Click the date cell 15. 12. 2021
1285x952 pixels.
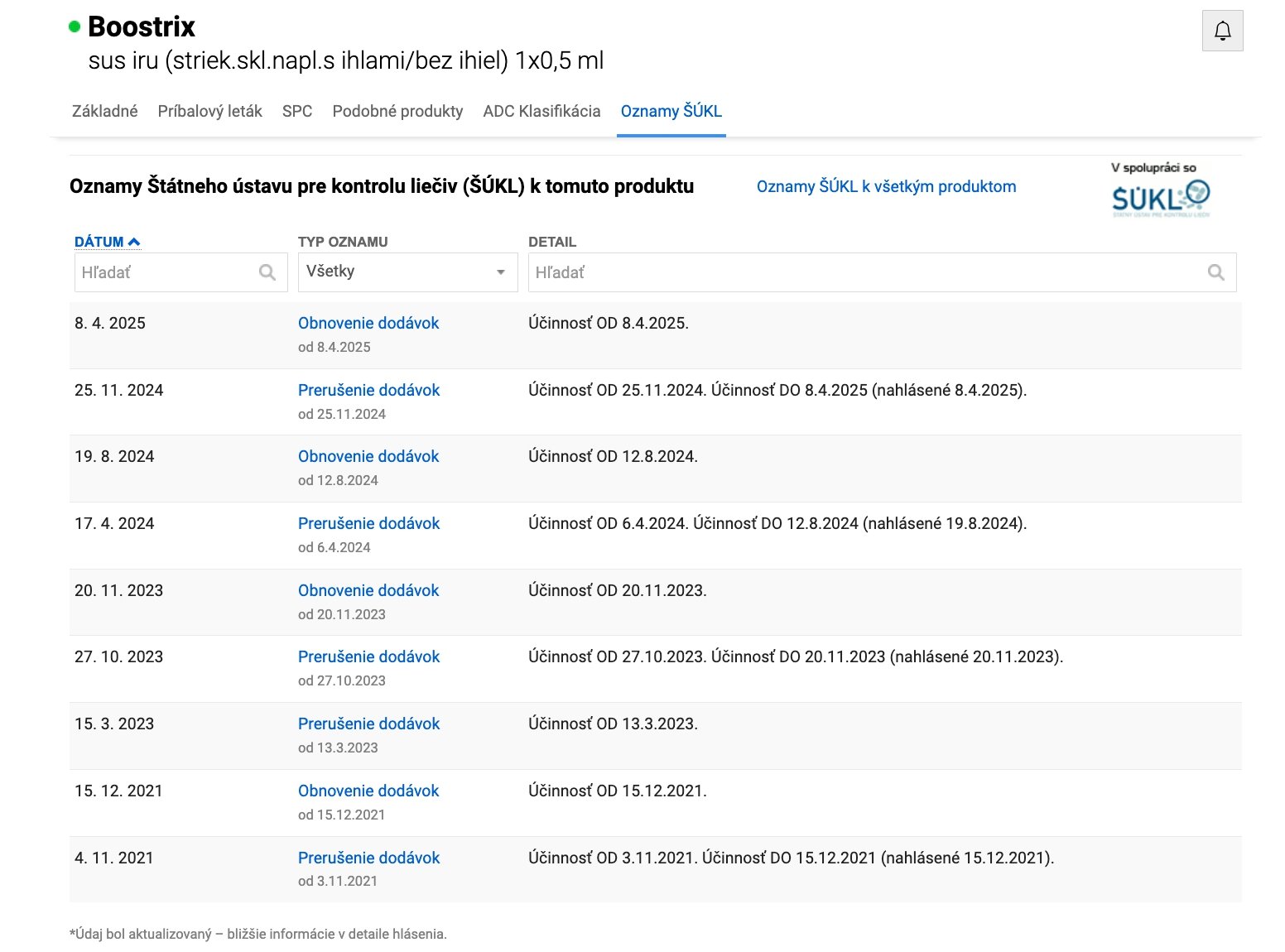118,791
